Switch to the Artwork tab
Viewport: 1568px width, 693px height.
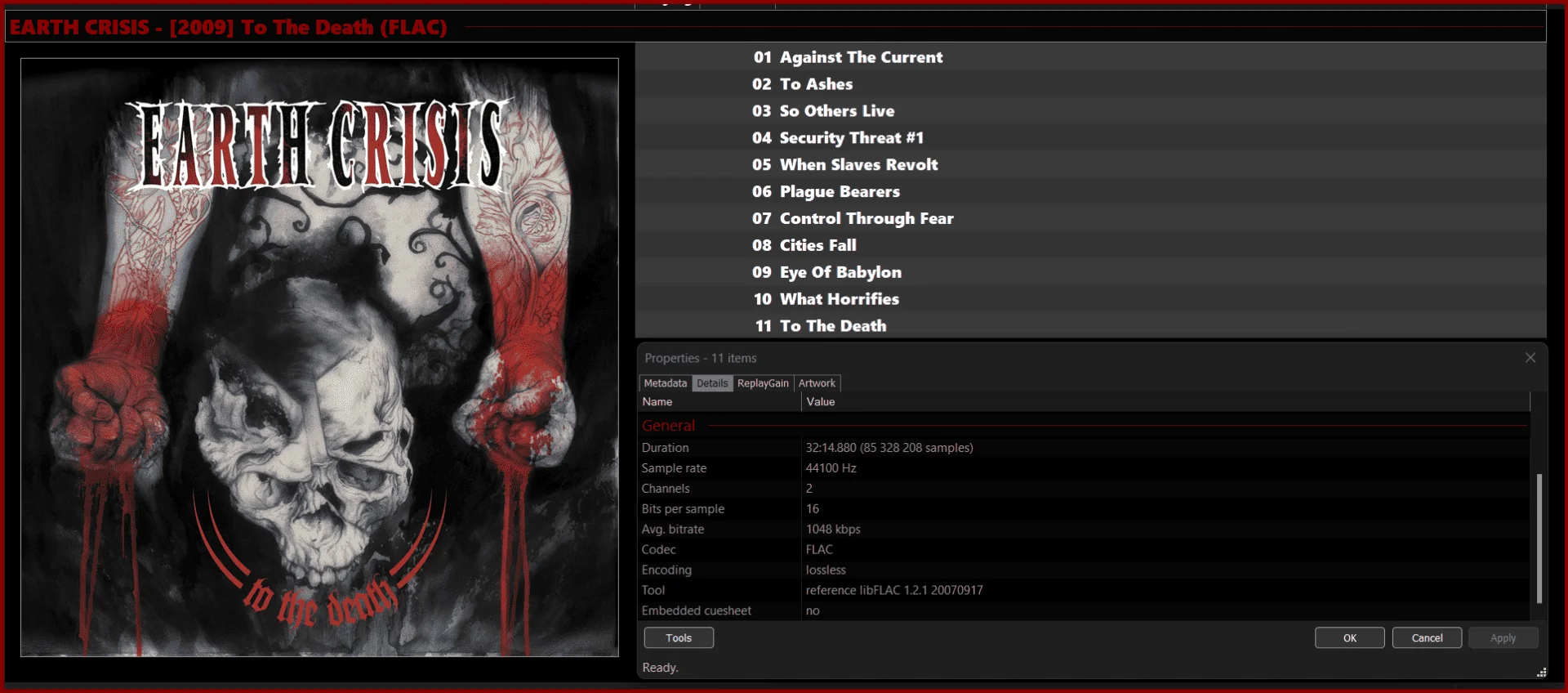pyautogui.click(x=817, y=383)
